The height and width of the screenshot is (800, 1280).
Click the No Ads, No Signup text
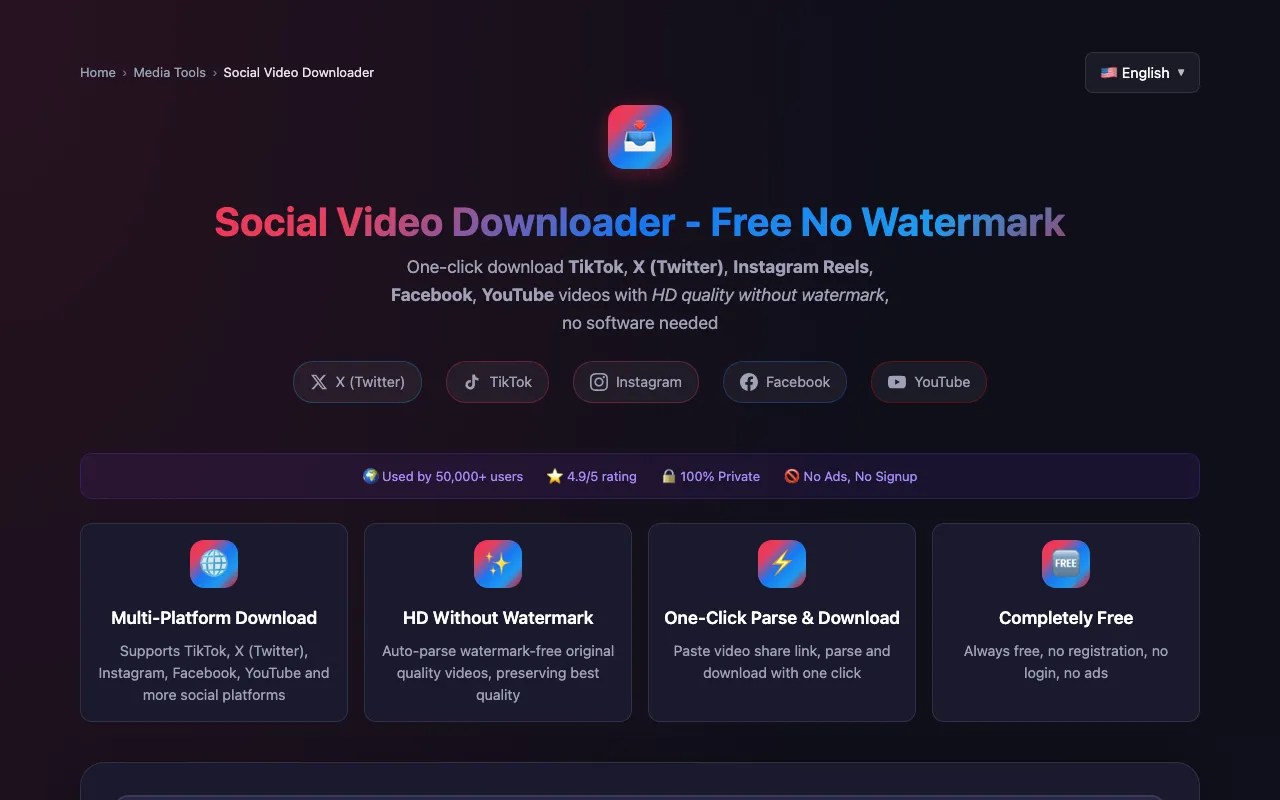point(860,476)
